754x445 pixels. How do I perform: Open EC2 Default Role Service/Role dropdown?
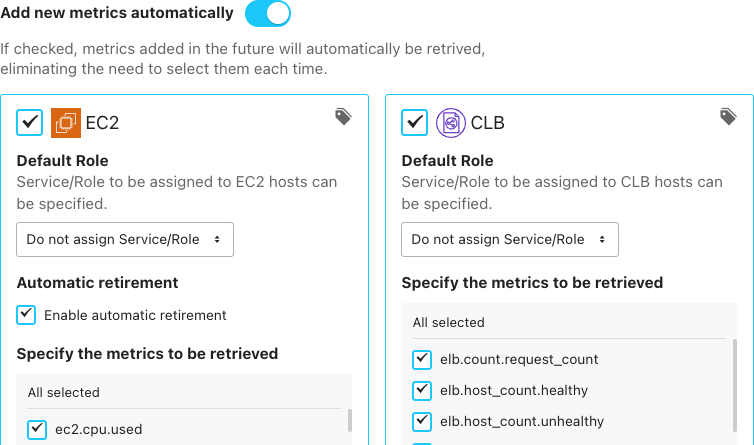pyautogui.click(x=125, y=239)
